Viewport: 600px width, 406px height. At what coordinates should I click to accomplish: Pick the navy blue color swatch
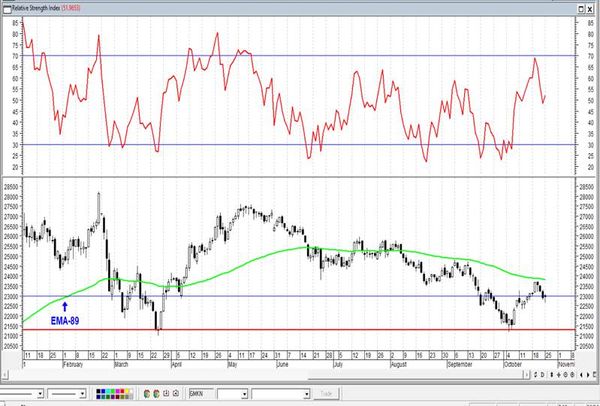[x=98, y=397]
